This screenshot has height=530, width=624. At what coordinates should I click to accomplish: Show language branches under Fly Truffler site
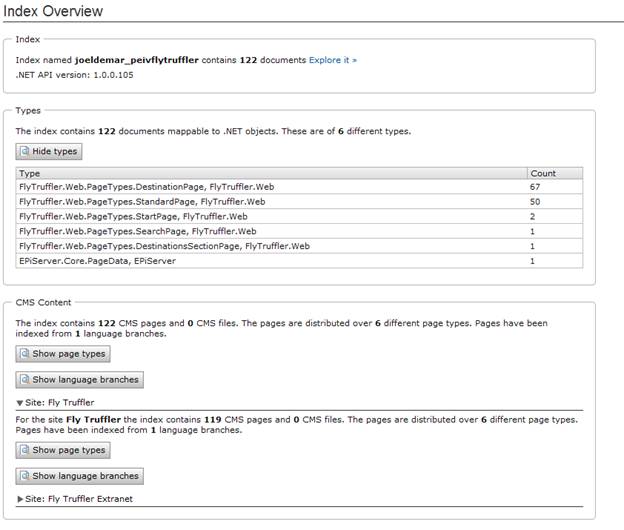(x=79, y=476)
